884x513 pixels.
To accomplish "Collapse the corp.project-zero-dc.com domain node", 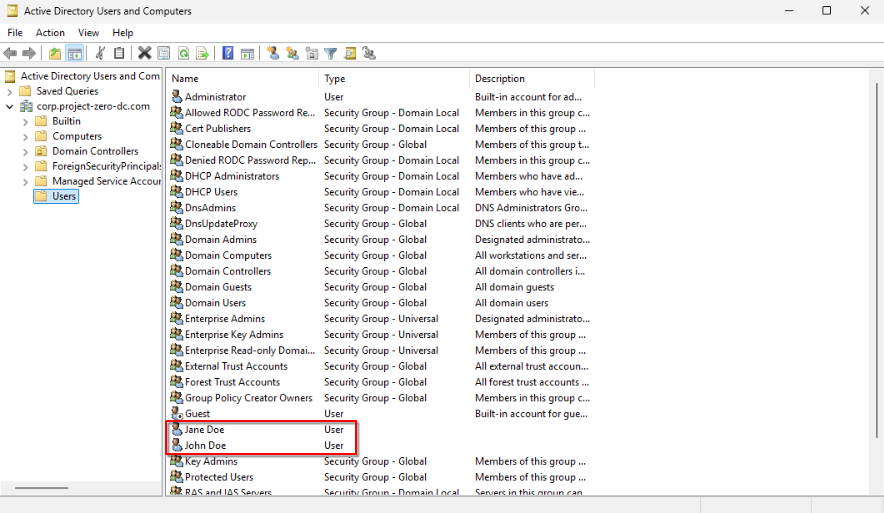I will [10, 107].
